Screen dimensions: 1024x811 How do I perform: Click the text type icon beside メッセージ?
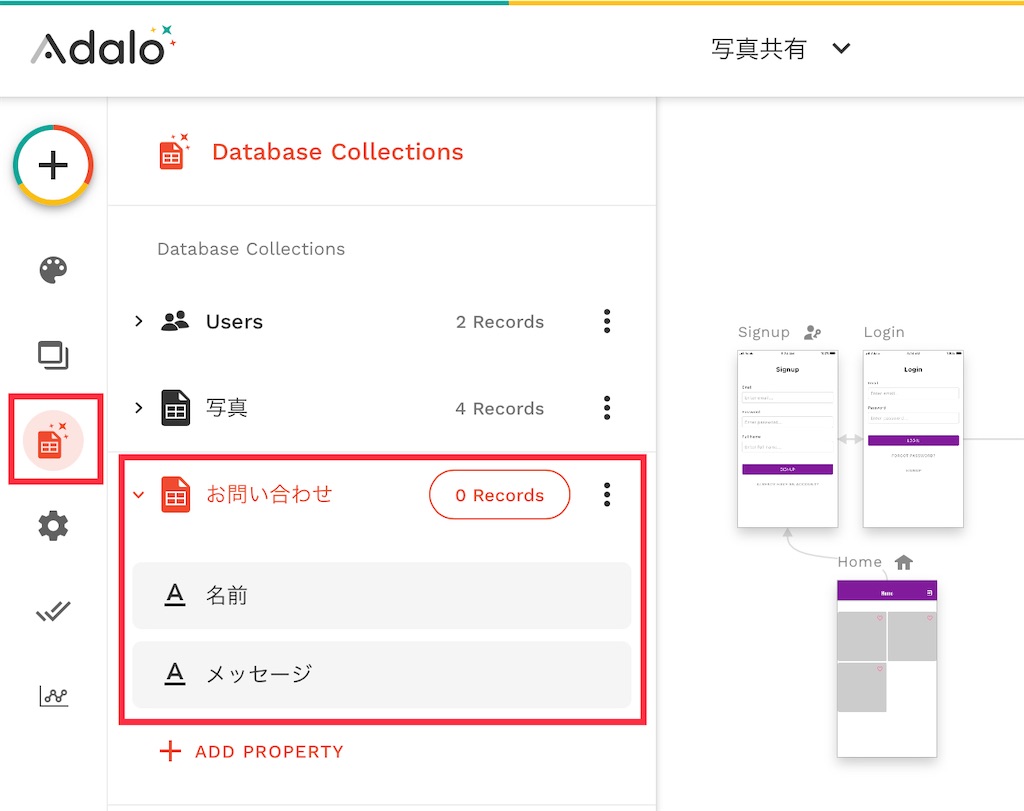pos(174,674)
